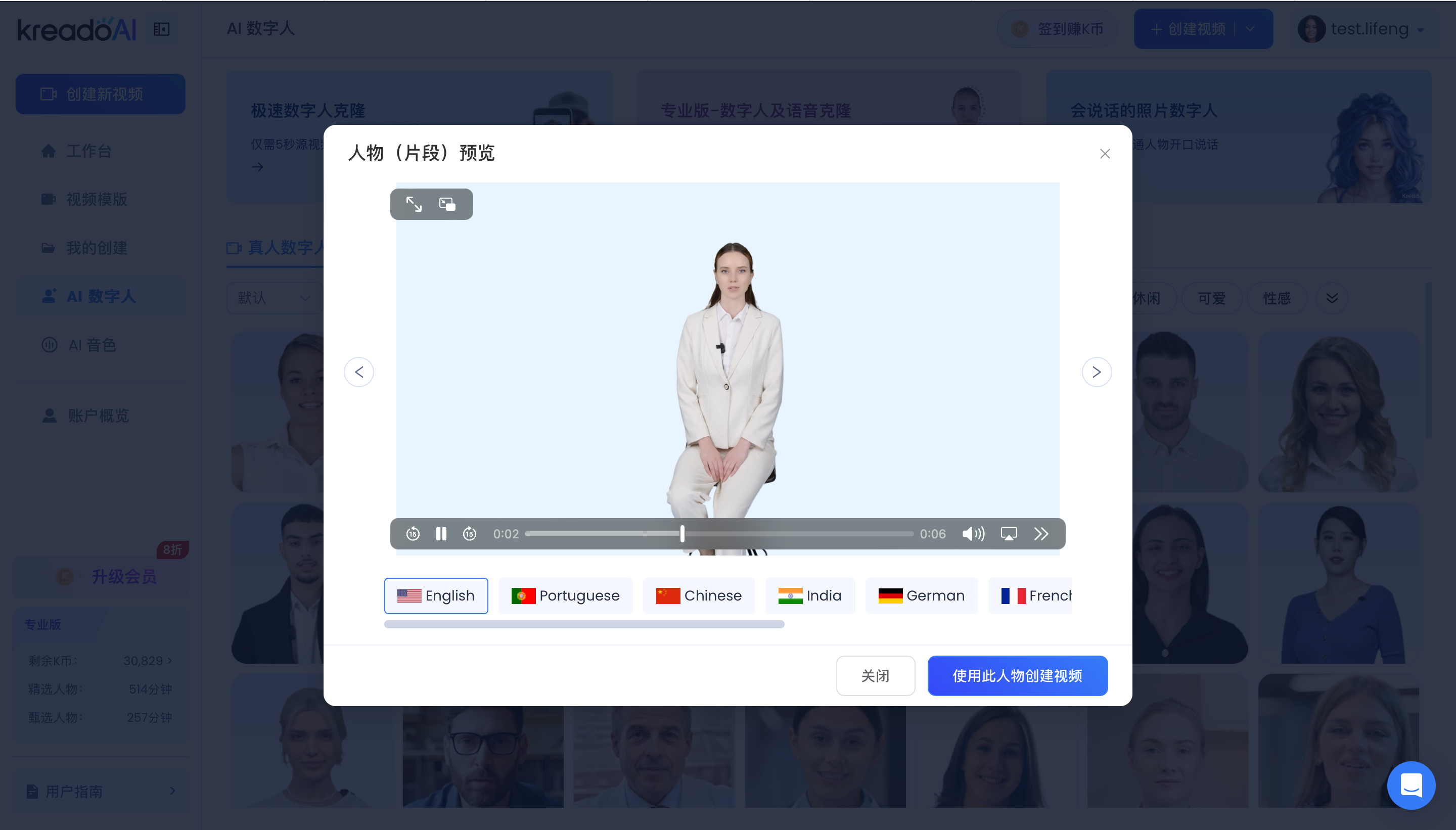This screenshot has height=830, width=1456.
Task: Open more player options double-chevron
Action: 1041,534
